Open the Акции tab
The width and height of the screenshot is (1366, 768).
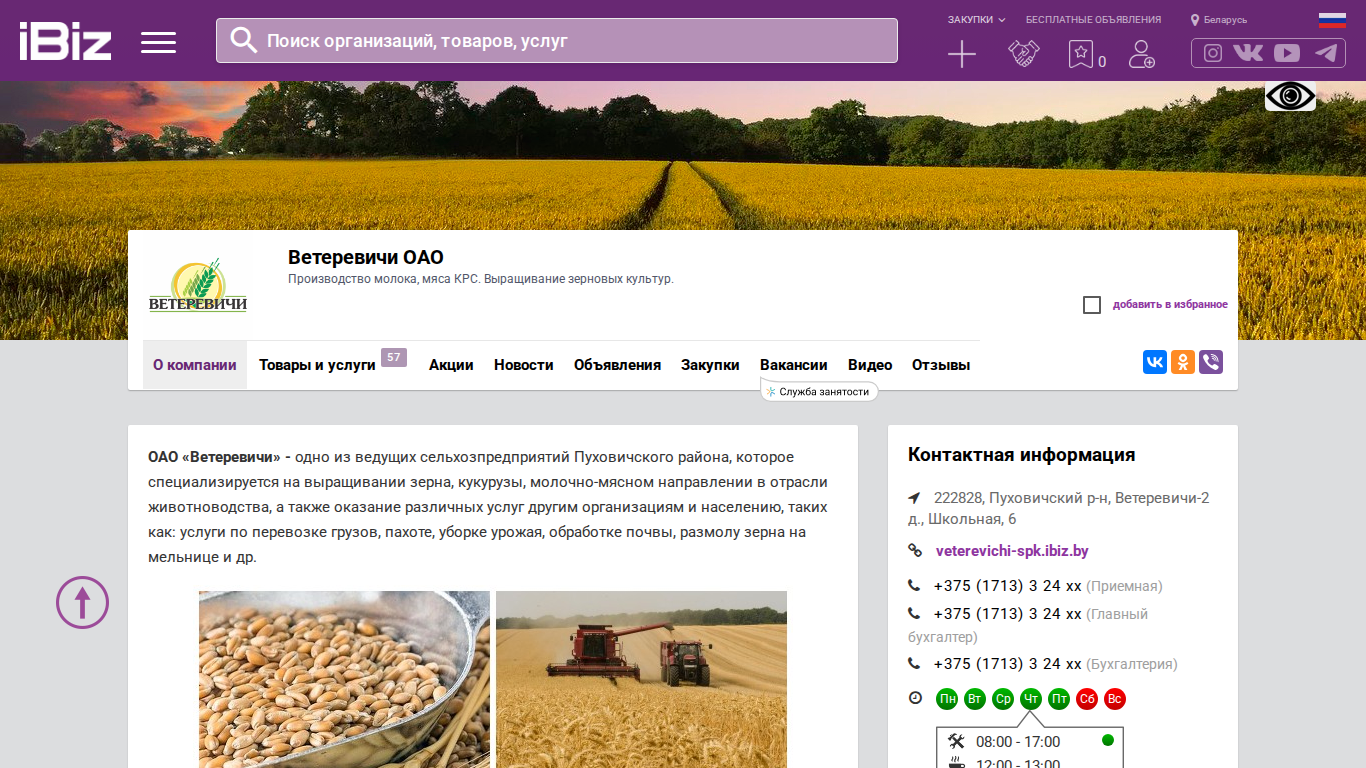click(x=451, y=365)
